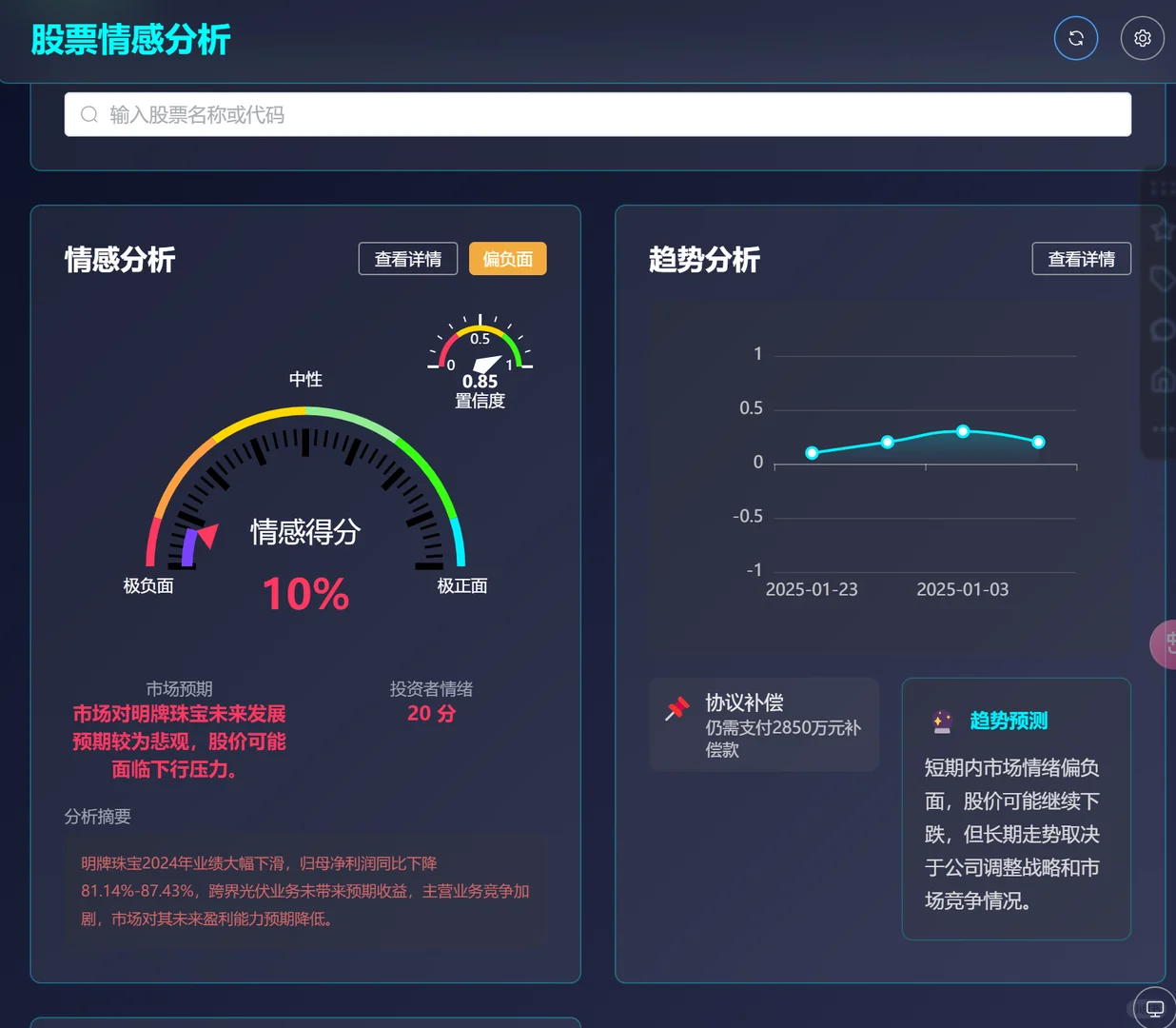1176x1028 pixels.
Task: Click the magnifier icon in the search bar
Action: pyautogui.click(x=88, y=113)
